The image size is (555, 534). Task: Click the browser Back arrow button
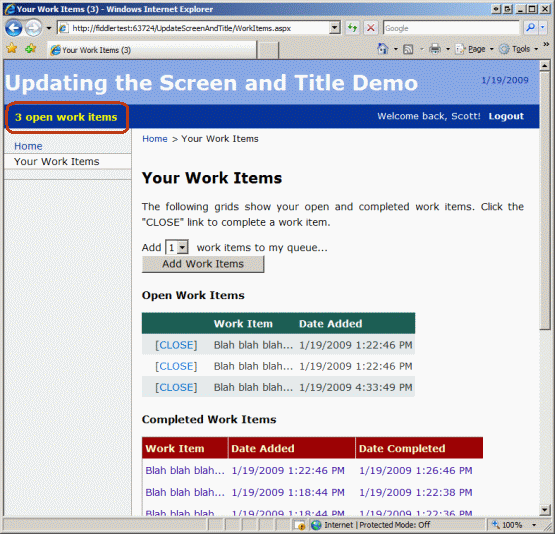13,28
